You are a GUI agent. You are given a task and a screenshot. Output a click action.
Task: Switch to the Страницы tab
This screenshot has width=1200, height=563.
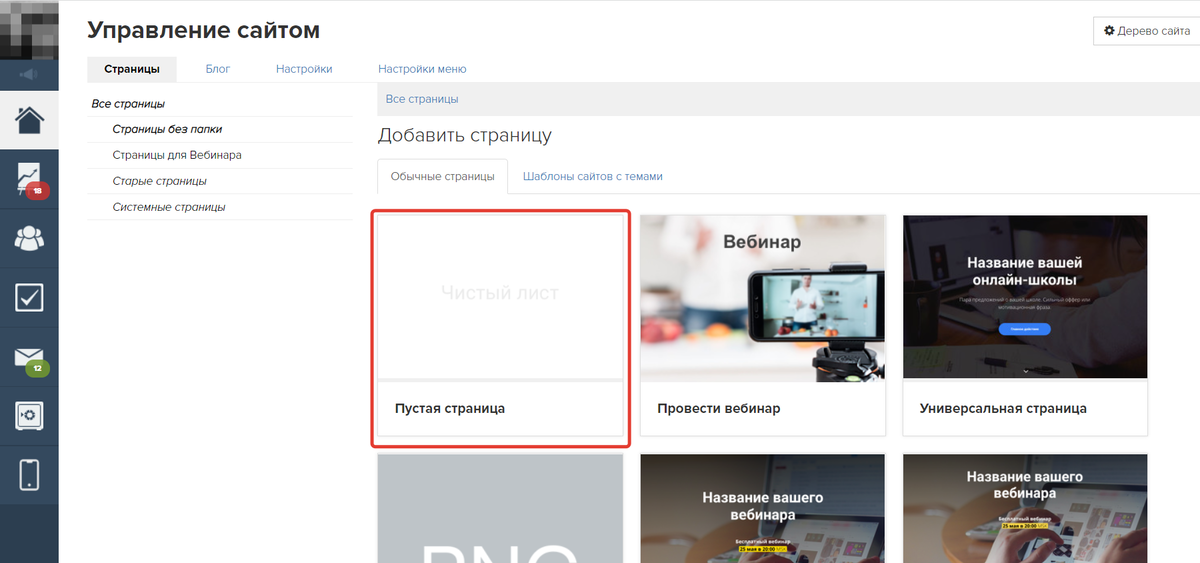[132, 69]
